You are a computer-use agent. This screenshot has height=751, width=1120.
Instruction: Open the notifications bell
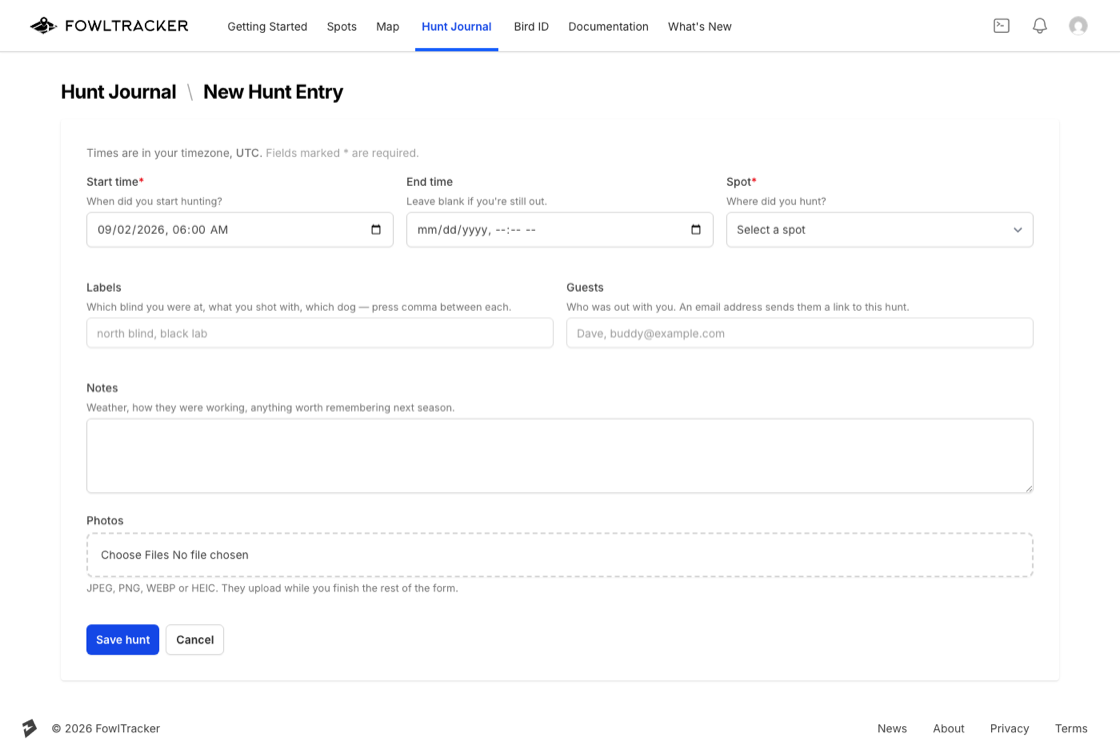coord(1040,26)
